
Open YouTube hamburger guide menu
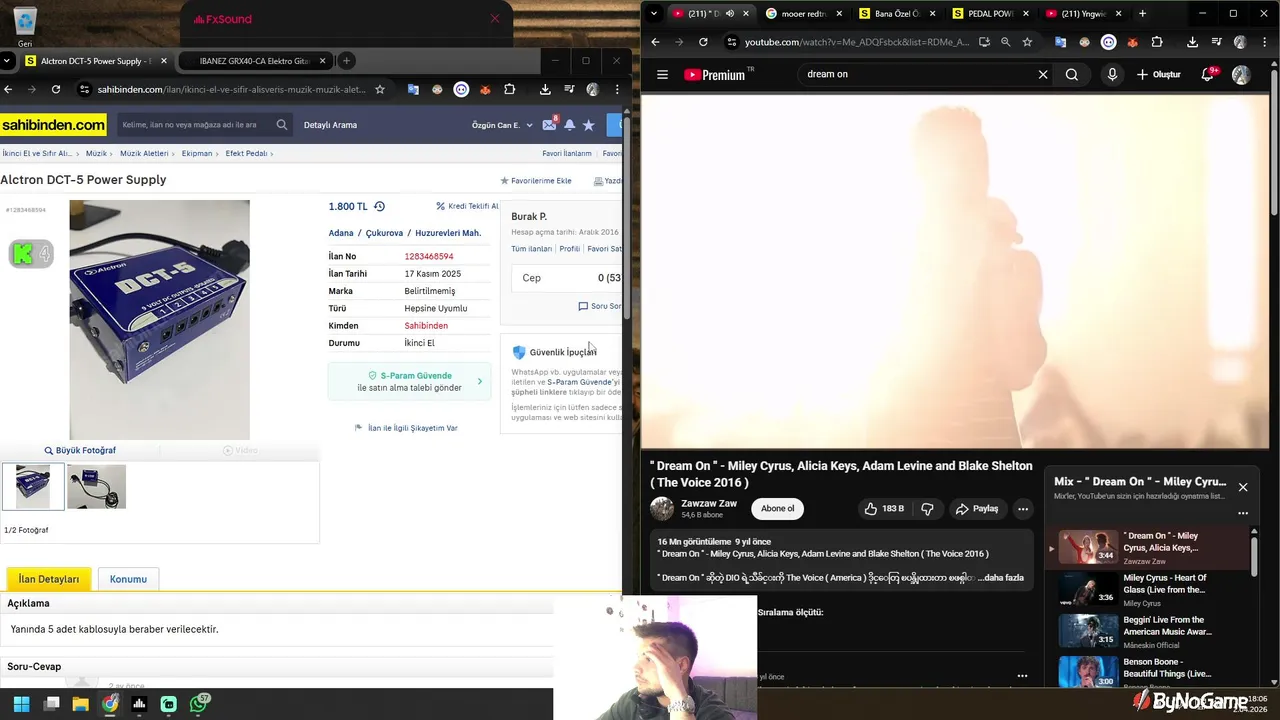[x=662, y=74]
